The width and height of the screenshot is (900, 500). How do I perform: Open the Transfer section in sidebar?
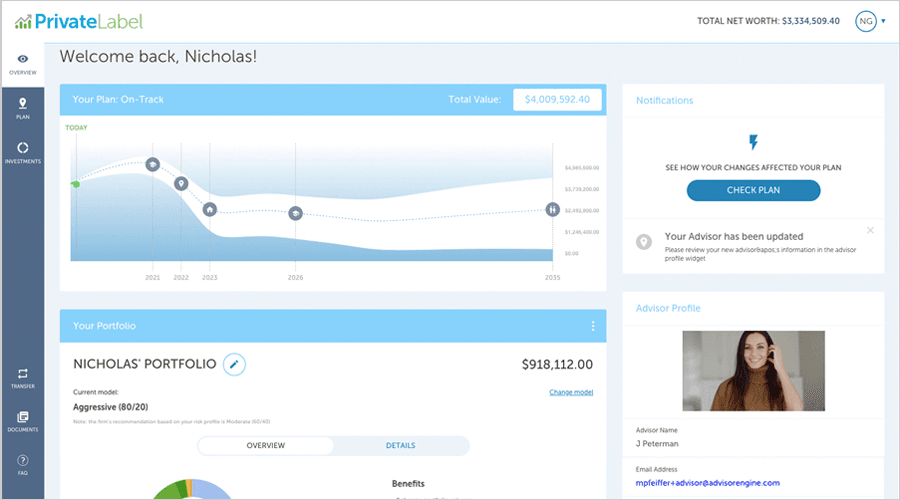[x=22, y=377]
